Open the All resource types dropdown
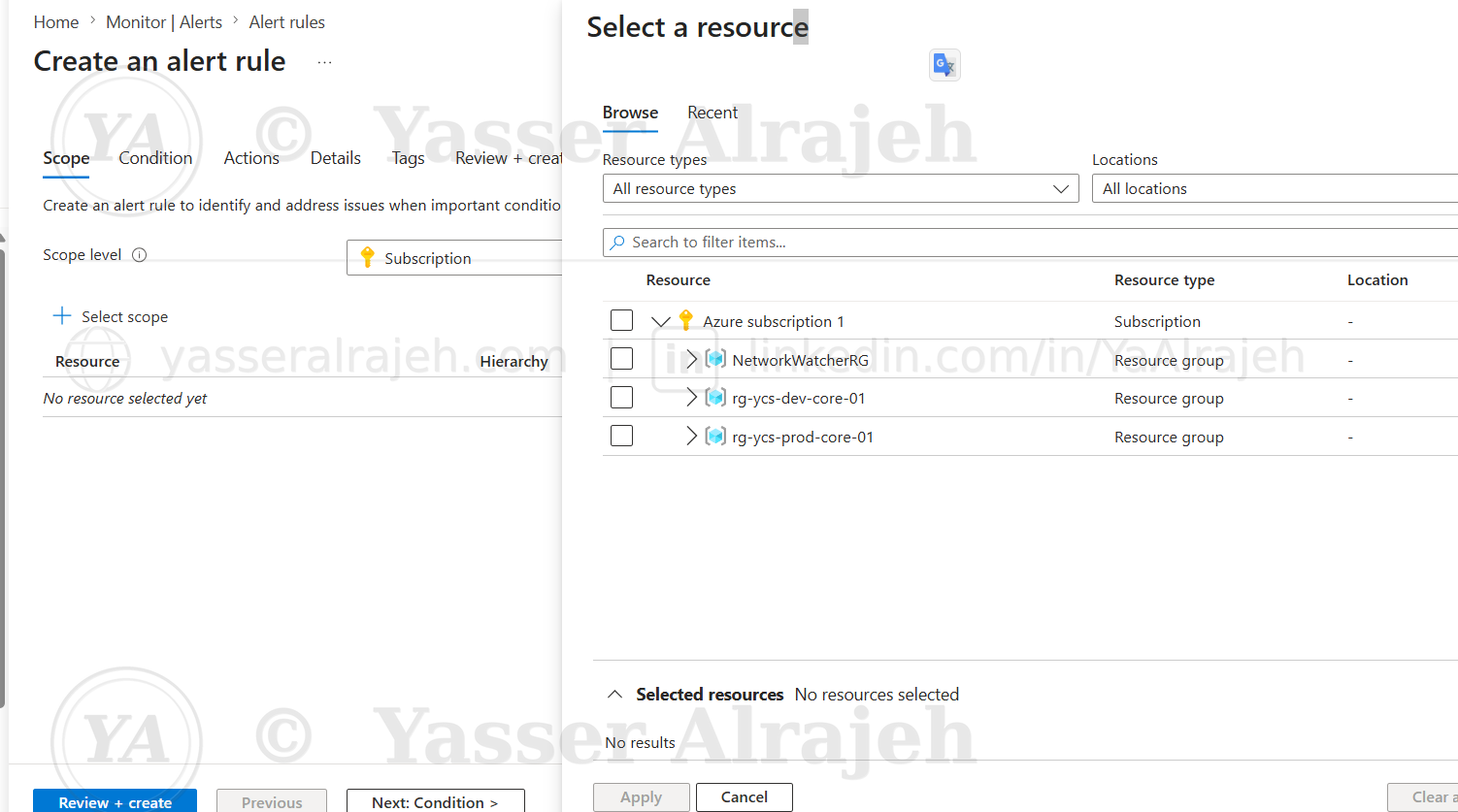 pos(841,189)
